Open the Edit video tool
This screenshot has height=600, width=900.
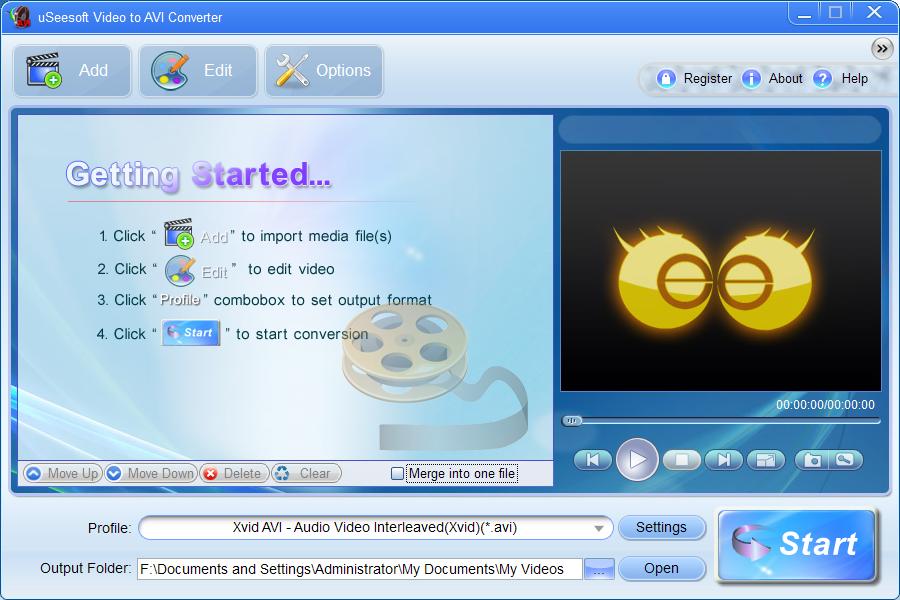pos(198,71)
